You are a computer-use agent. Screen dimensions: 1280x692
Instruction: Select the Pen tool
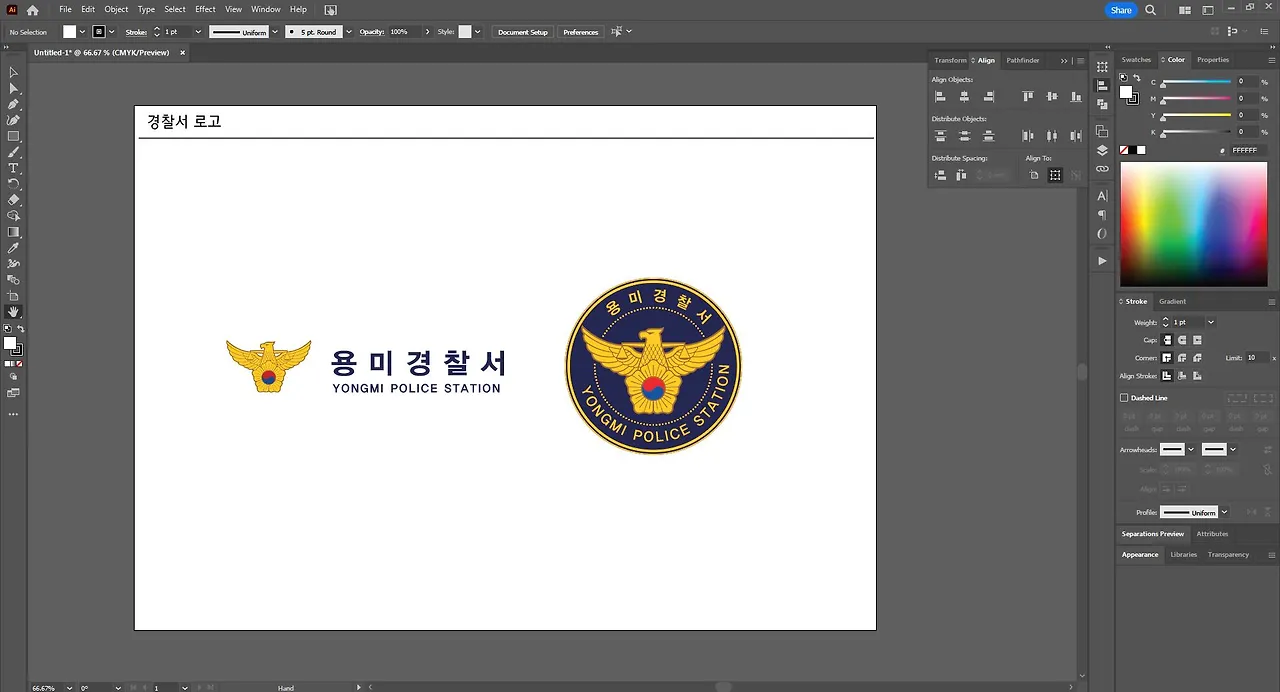[x=14, y=104]
